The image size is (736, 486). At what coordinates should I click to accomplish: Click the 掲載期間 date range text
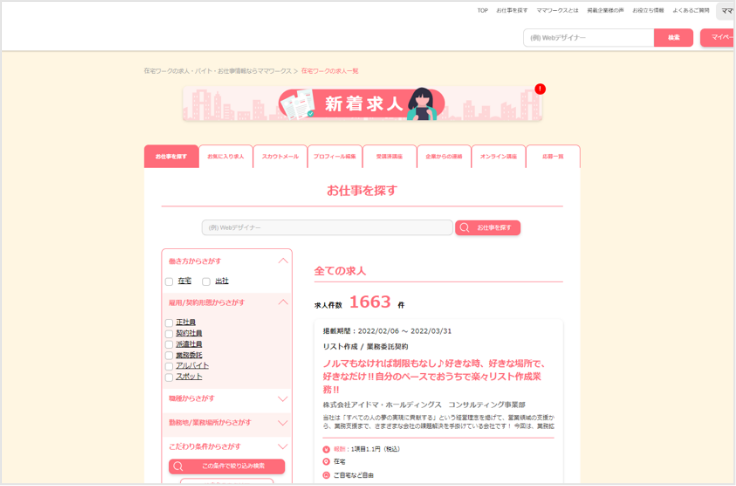tap(387, 332)
